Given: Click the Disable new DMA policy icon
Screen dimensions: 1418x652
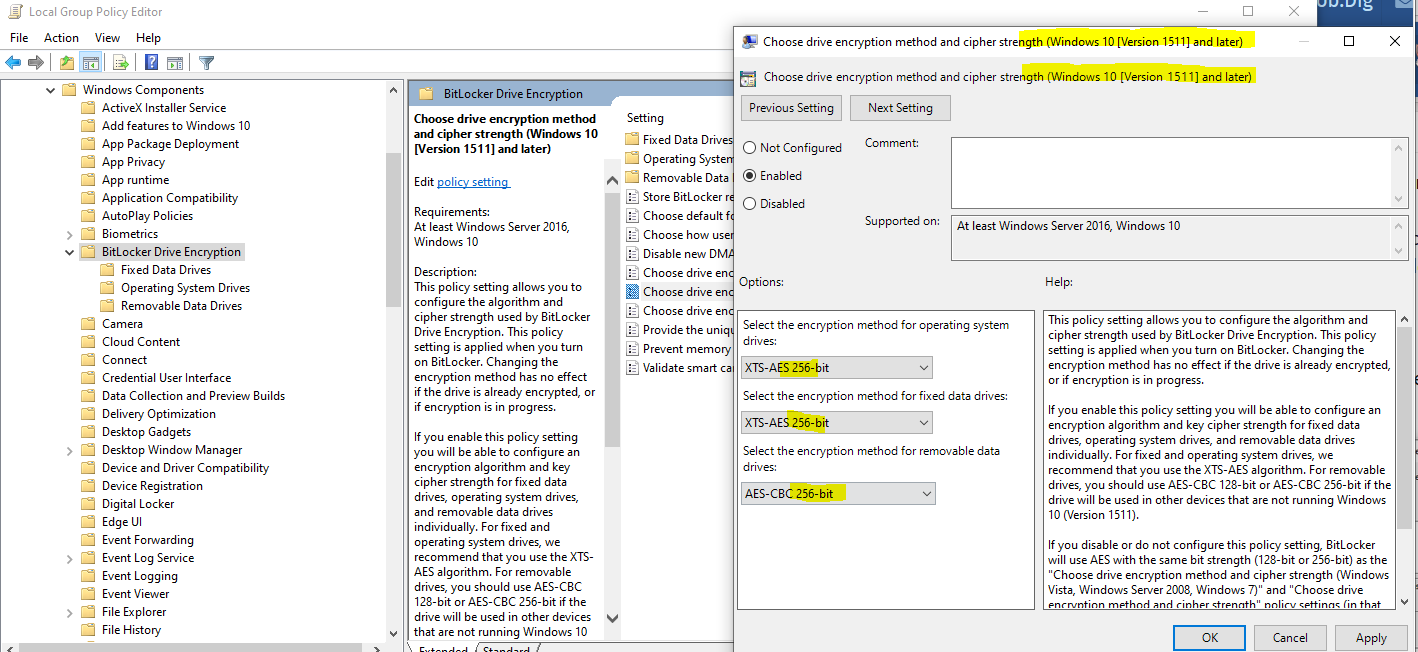Looking at the screenshot, I should coord(632,254).
